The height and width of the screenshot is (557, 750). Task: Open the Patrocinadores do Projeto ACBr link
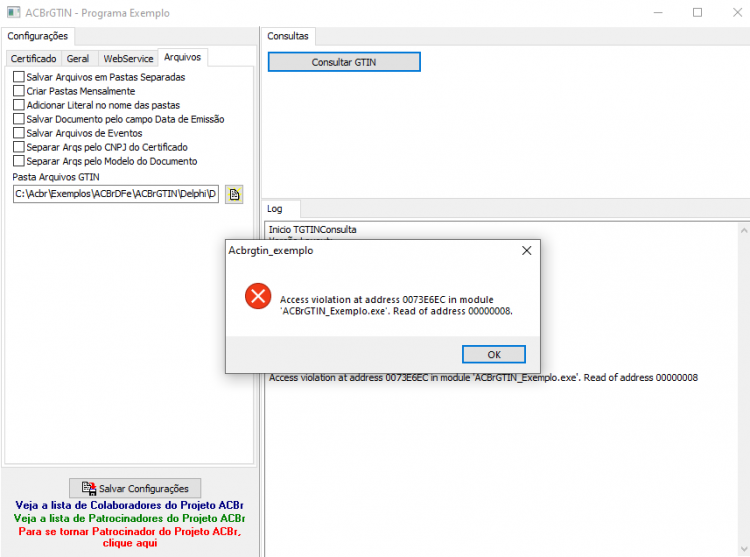click(x=129, y=518)
